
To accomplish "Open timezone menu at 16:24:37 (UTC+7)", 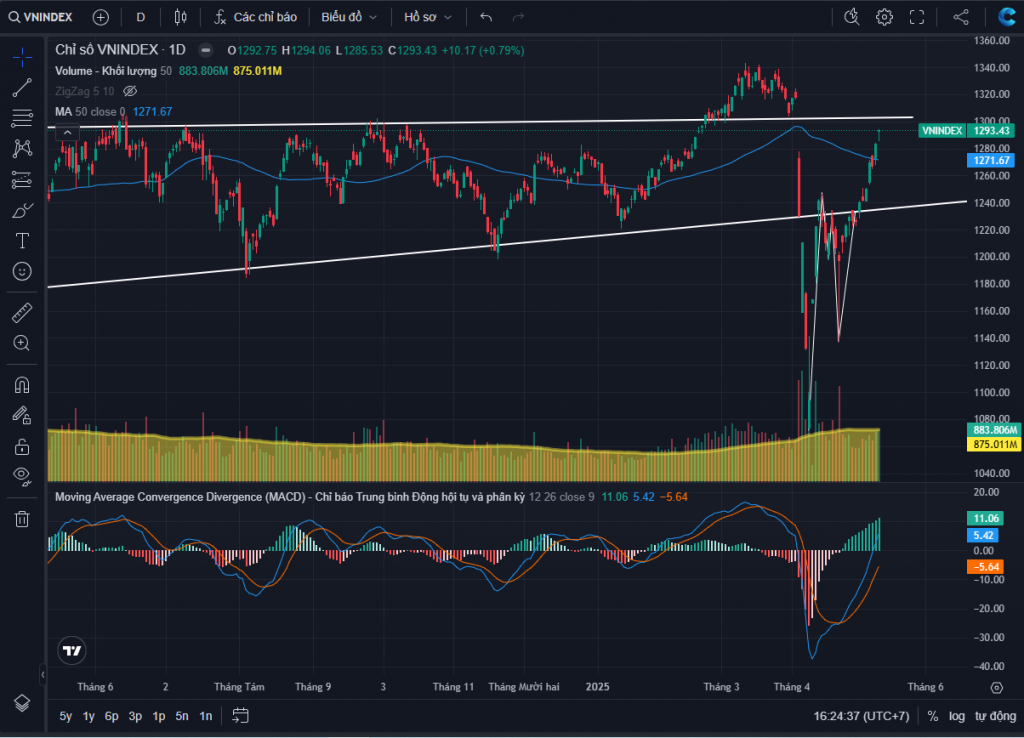I will pos(861,716).
